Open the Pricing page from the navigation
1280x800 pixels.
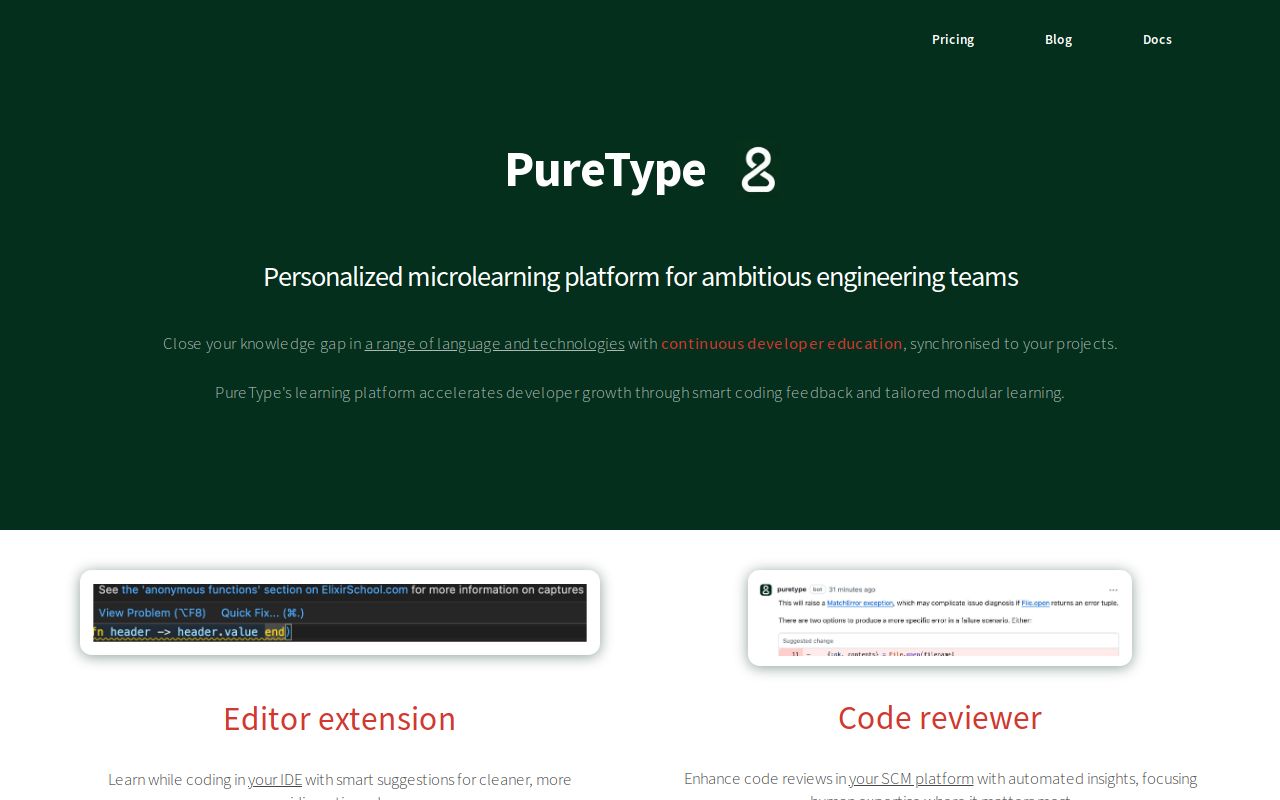(x=953, y=39)
